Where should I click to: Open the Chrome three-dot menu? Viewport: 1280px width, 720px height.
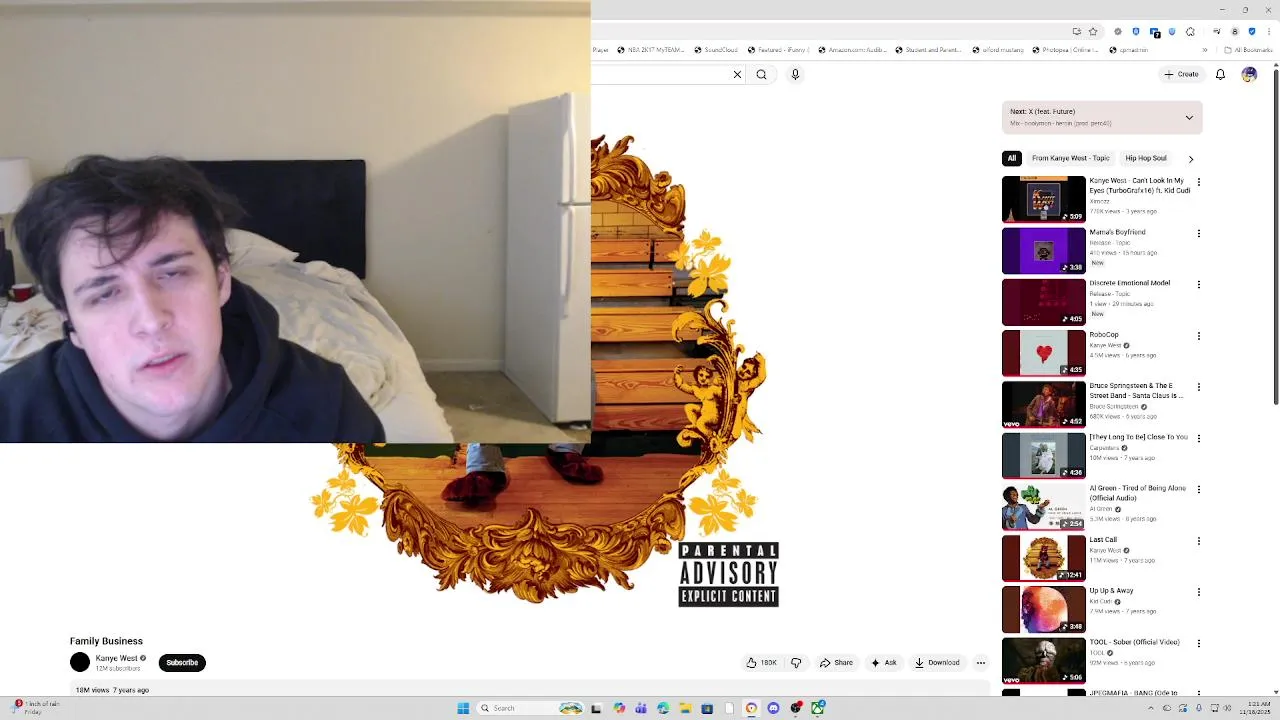(x=1269, y=31)
